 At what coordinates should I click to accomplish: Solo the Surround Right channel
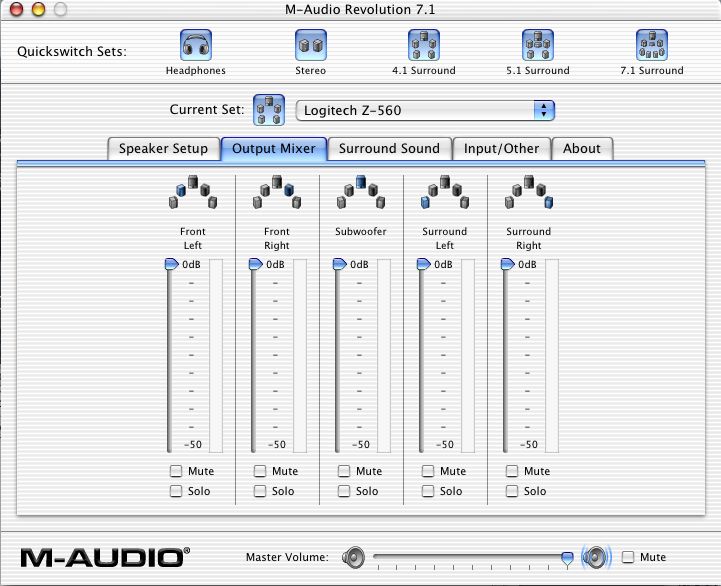[x=512, y=491]
